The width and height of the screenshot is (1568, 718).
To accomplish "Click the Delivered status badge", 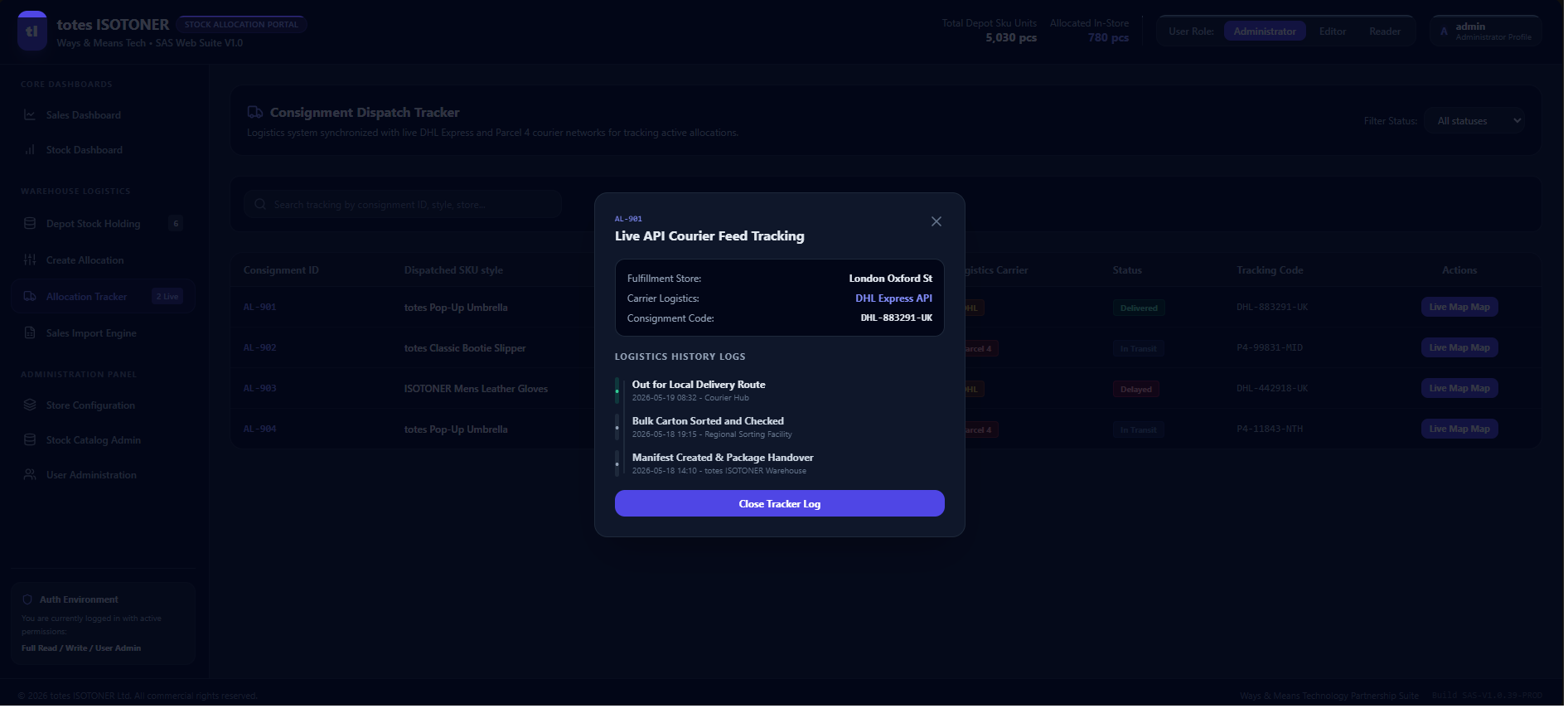I will (1139, 308).
